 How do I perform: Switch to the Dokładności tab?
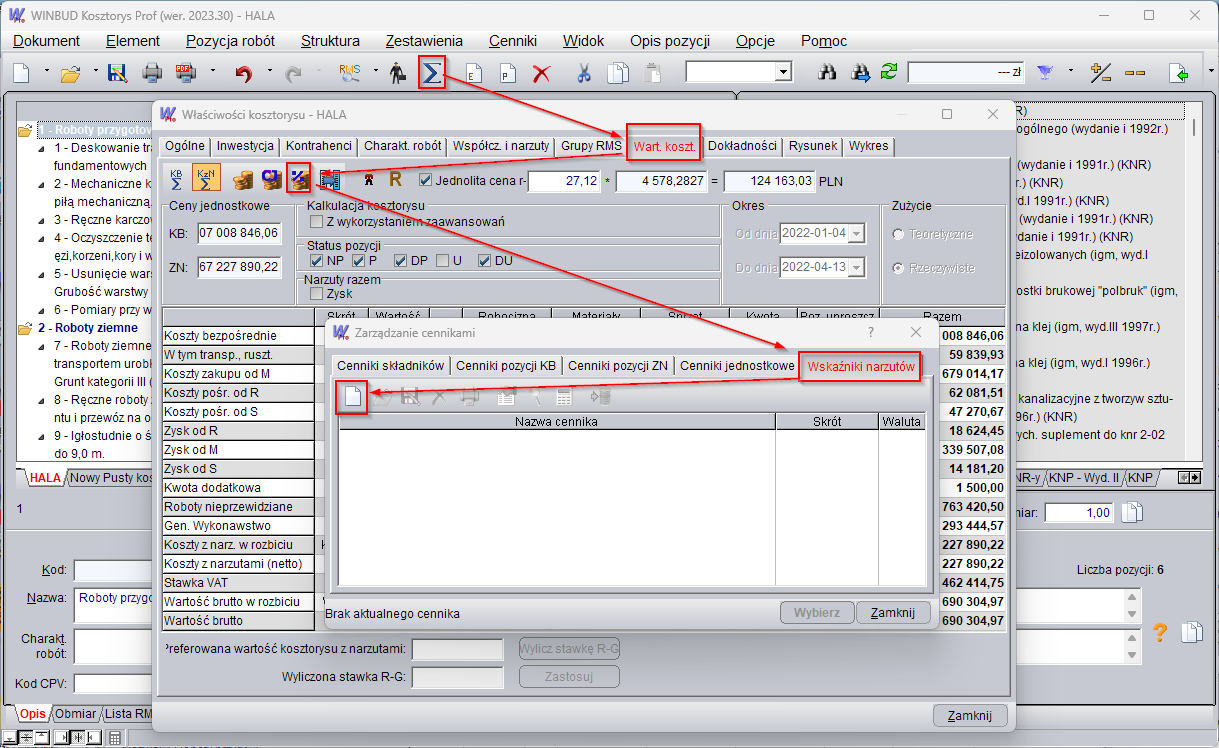742,145
